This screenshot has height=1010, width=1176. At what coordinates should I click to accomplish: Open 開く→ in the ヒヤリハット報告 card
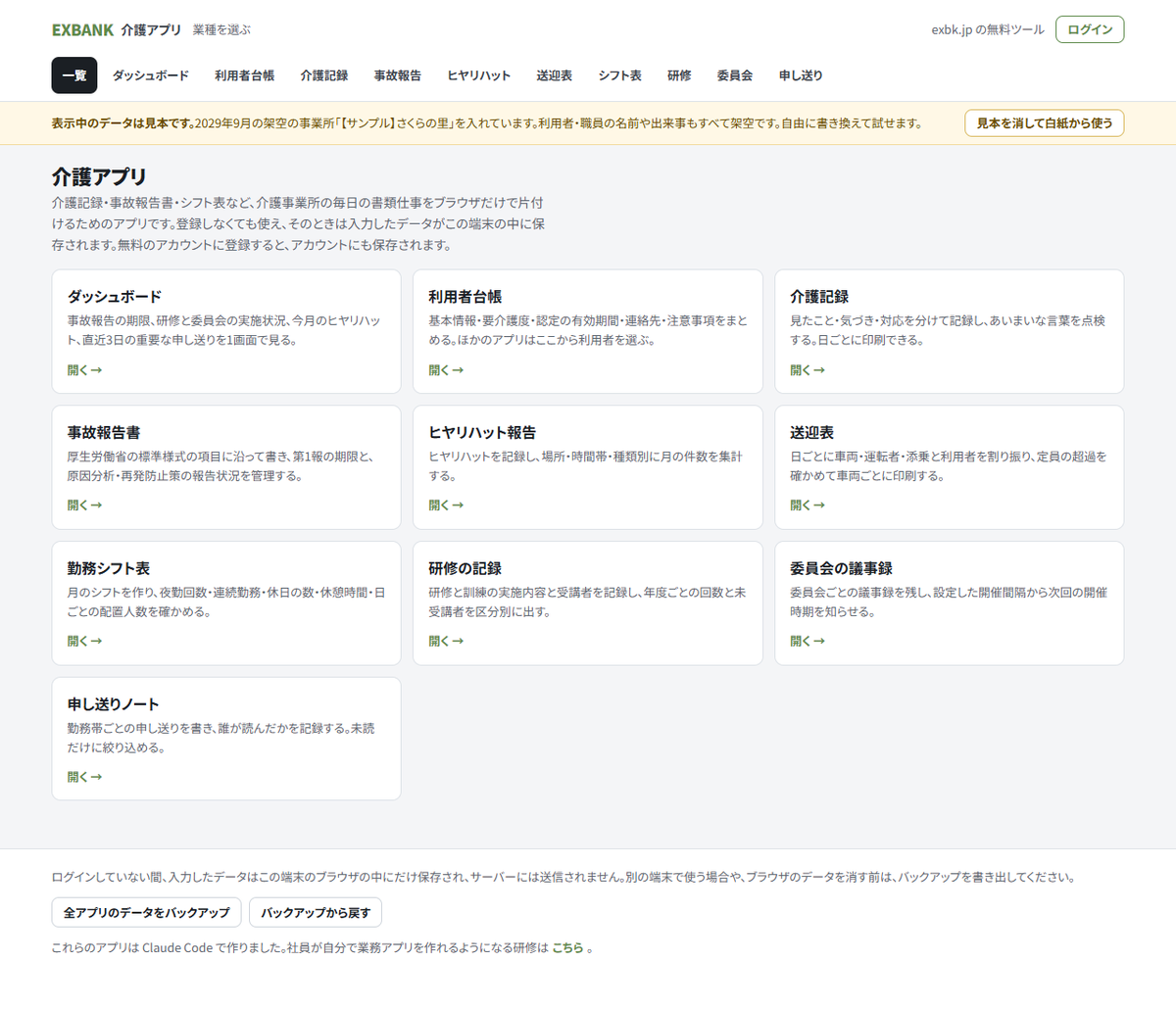[446, 505]
